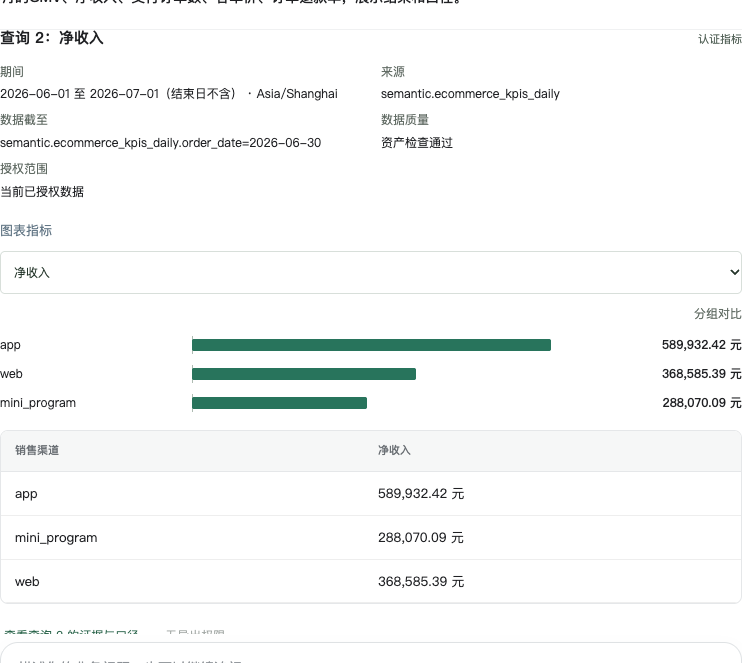Click the green bar for mini_program
The width and height of the screenshot is (742, 663).
[279, 403]
